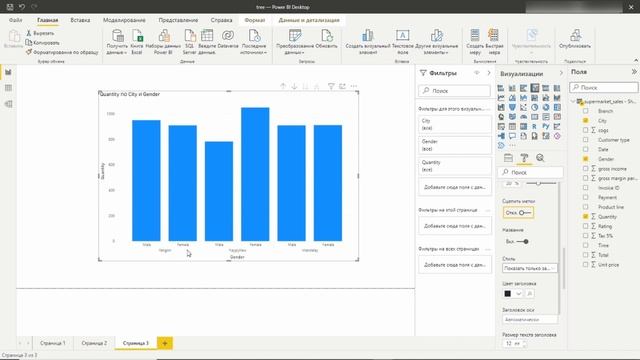
Task: Add a new page with plus button
Action: [x=165, y=343]
